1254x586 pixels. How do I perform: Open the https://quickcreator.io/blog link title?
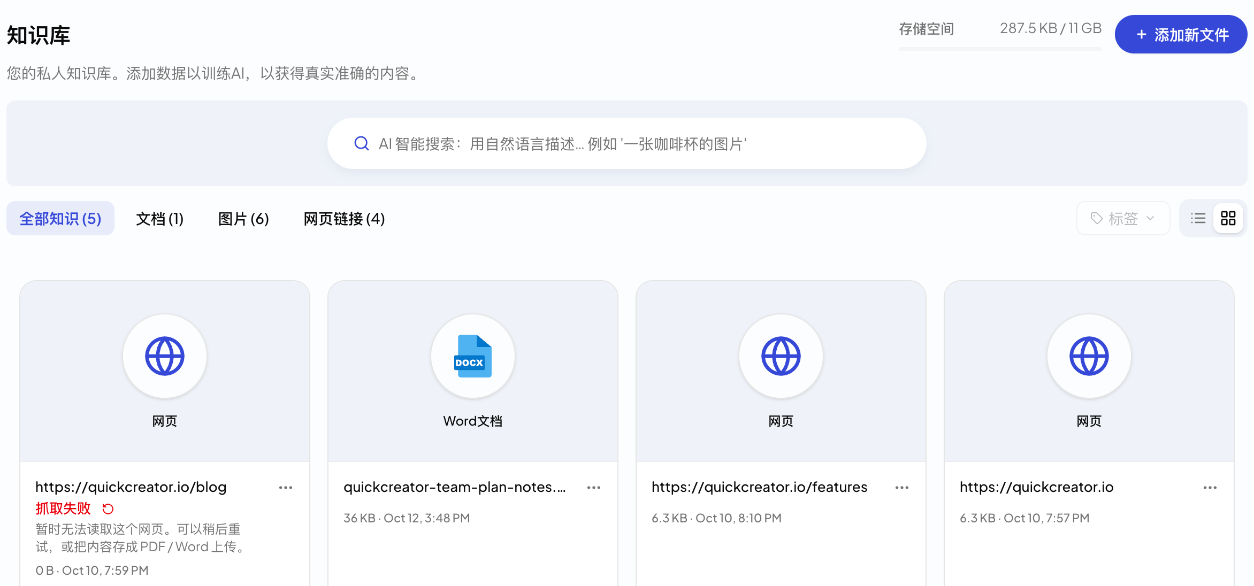click(x=131, y=487)
